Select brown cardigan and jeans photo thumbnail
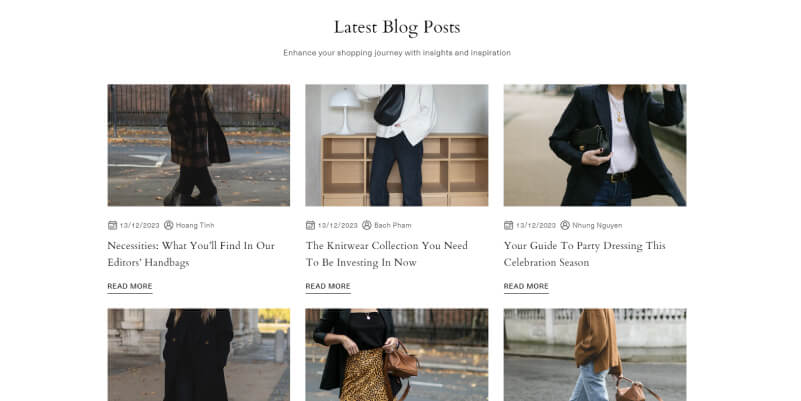Viewport: 801px width, 401px height. [595, 355]
